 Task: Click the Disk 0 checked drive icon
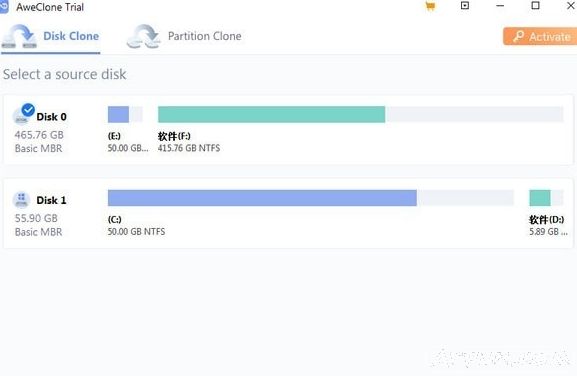point(24,114)
